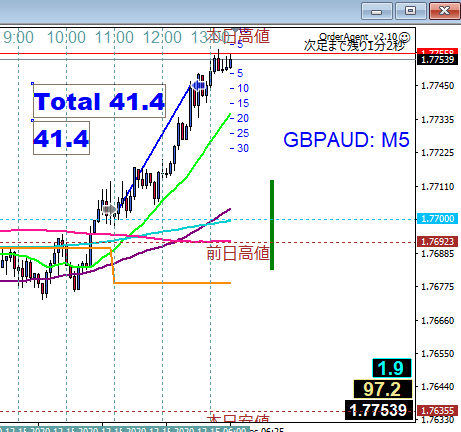Click the 1.76550 price axis label
The height and width of the screenshot is (432, 461).
[x=438, y=354]
